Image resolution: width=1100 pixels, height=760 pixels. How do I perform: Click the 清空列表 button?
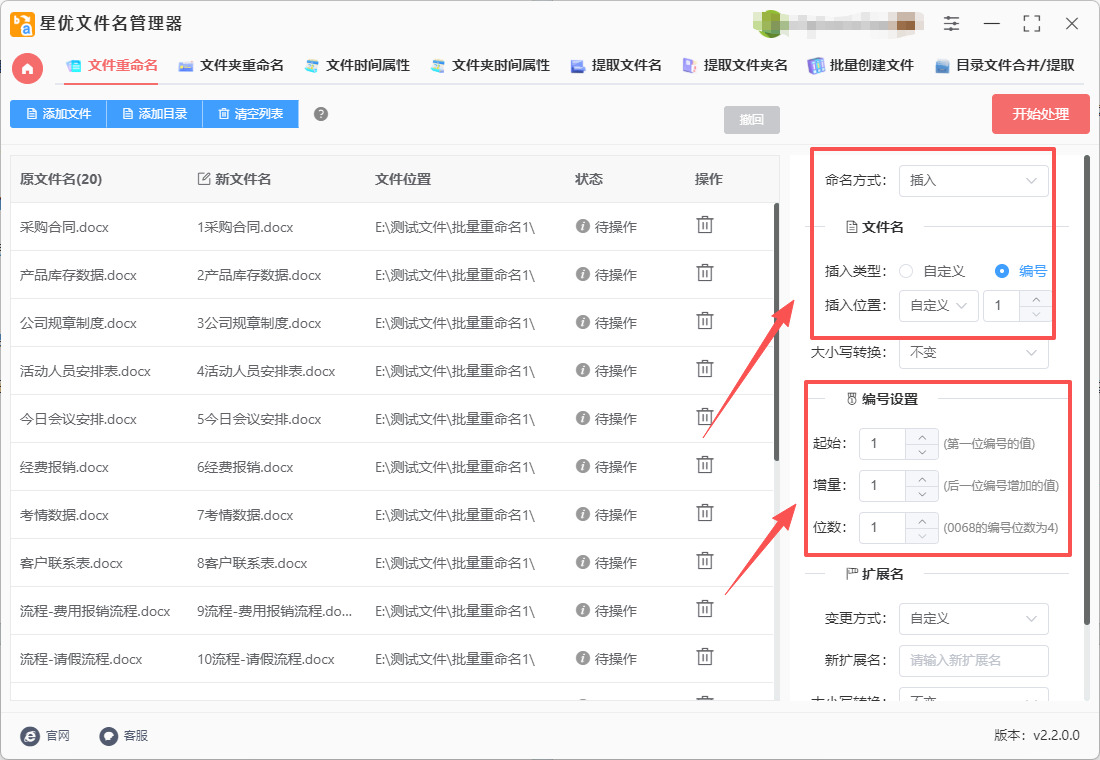250,114
